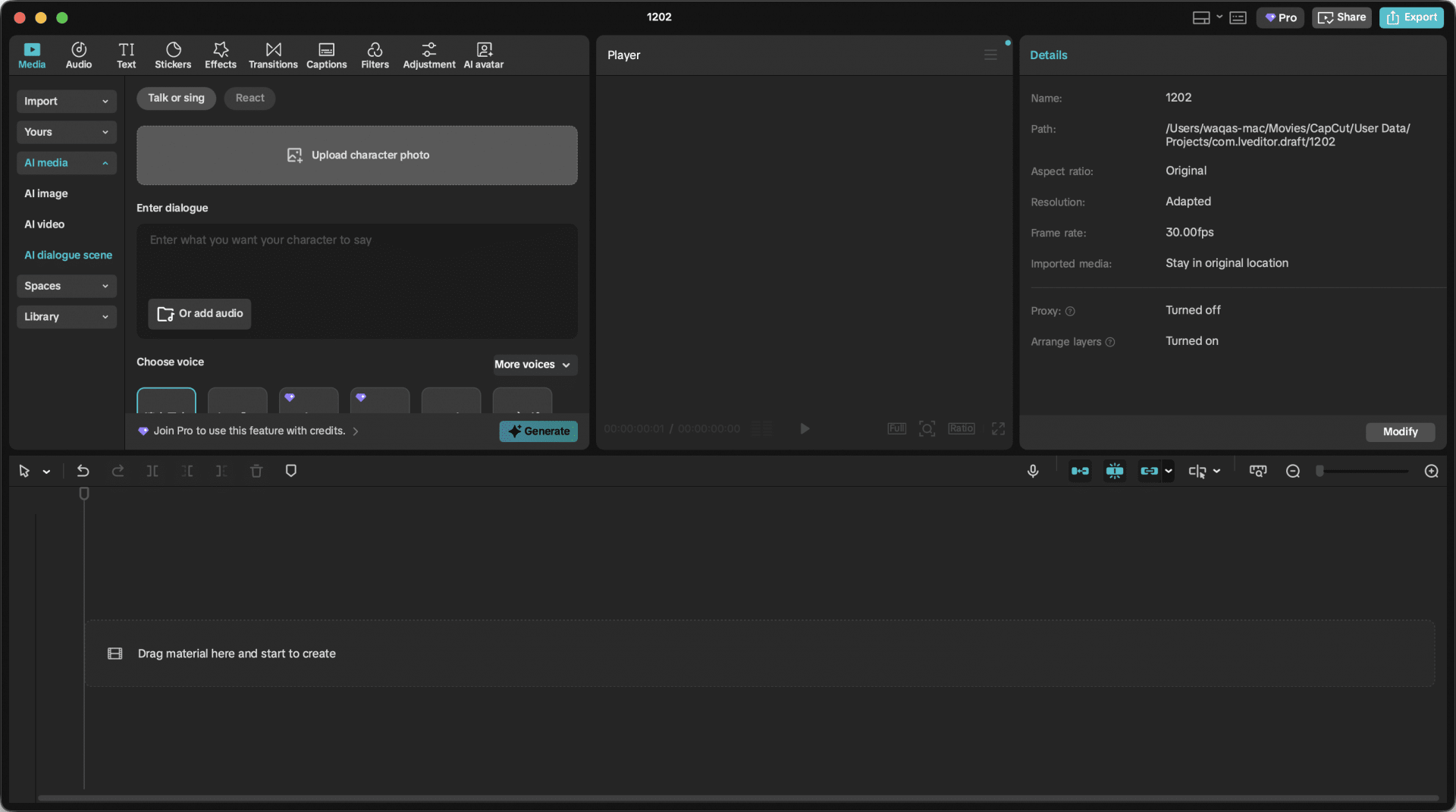Expand the Library section
The width and height of the screenshot is (1456, 812).
pos(66,317)
